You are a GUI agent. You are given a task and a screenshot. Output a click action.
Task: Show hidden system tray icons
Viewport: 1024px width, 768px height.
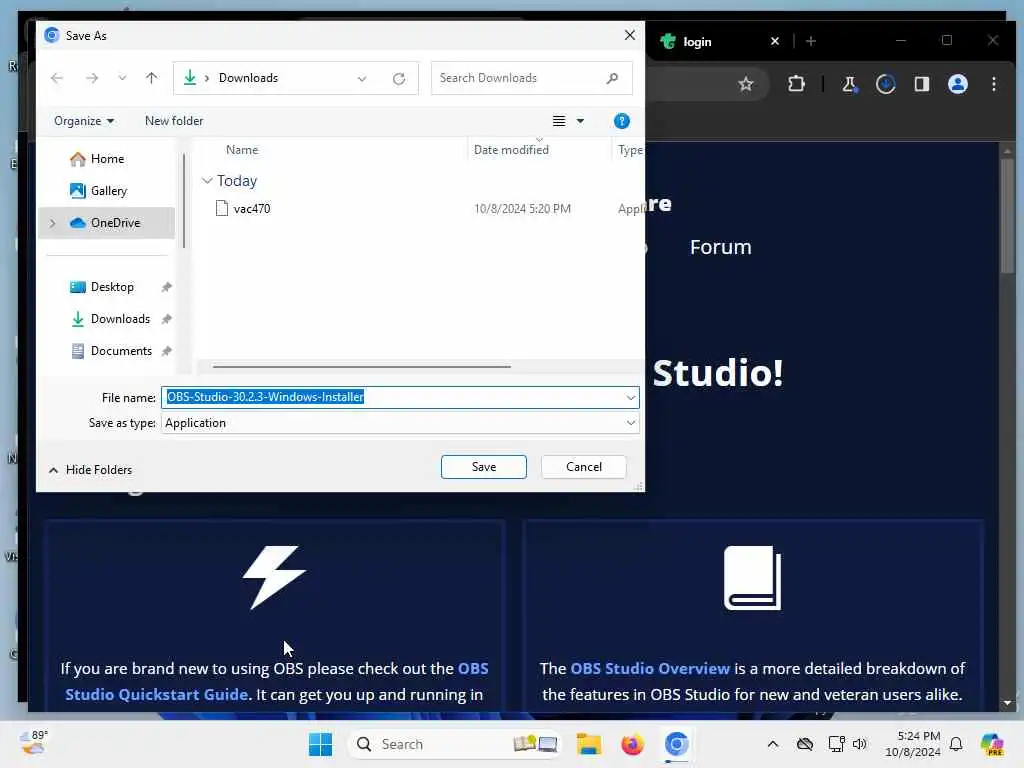click(773, 744)
